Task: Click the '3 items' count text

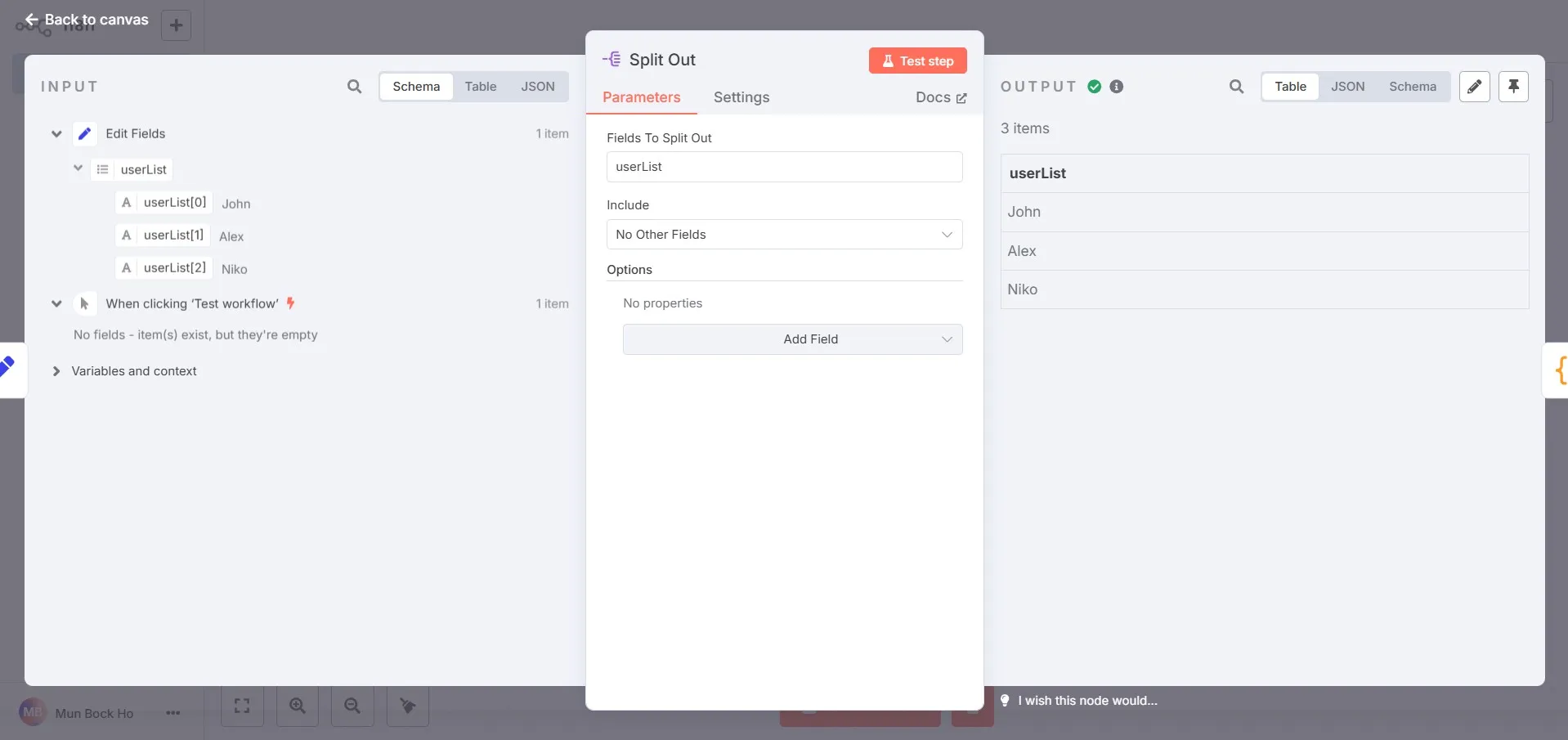Action: [x=1024, y=128]
